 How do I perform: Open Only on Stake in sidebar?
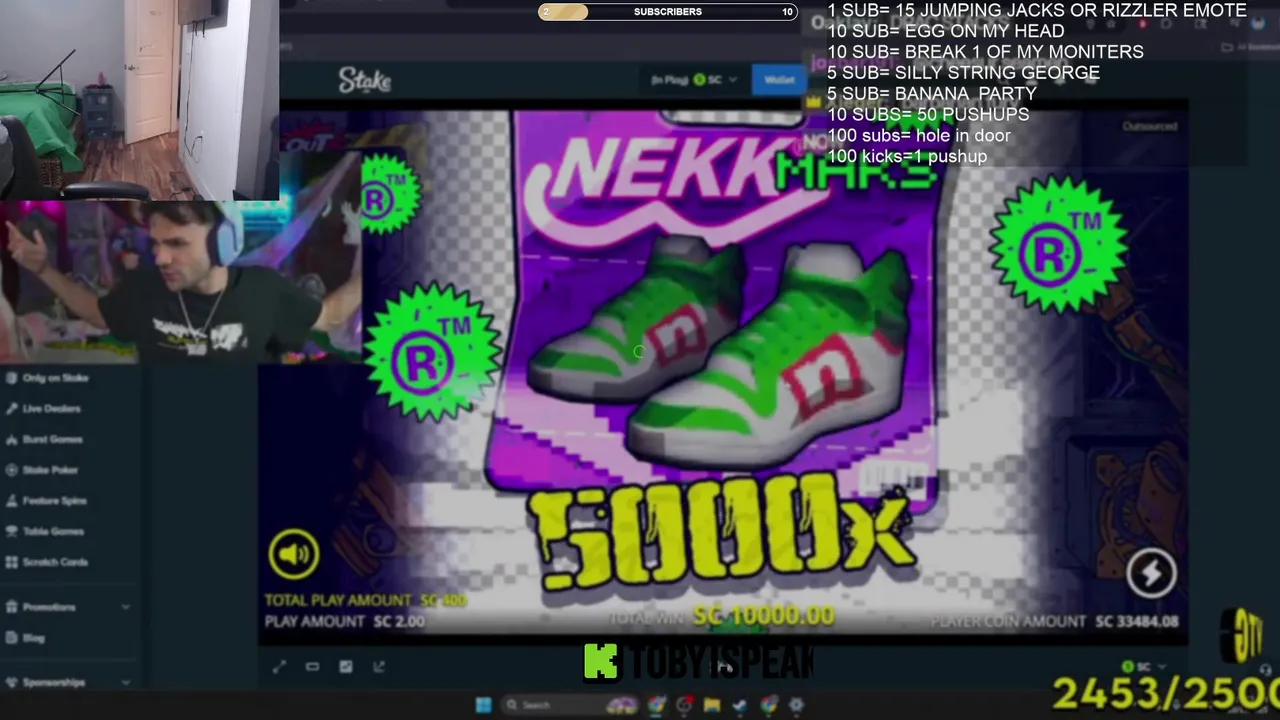click(46, 378)
